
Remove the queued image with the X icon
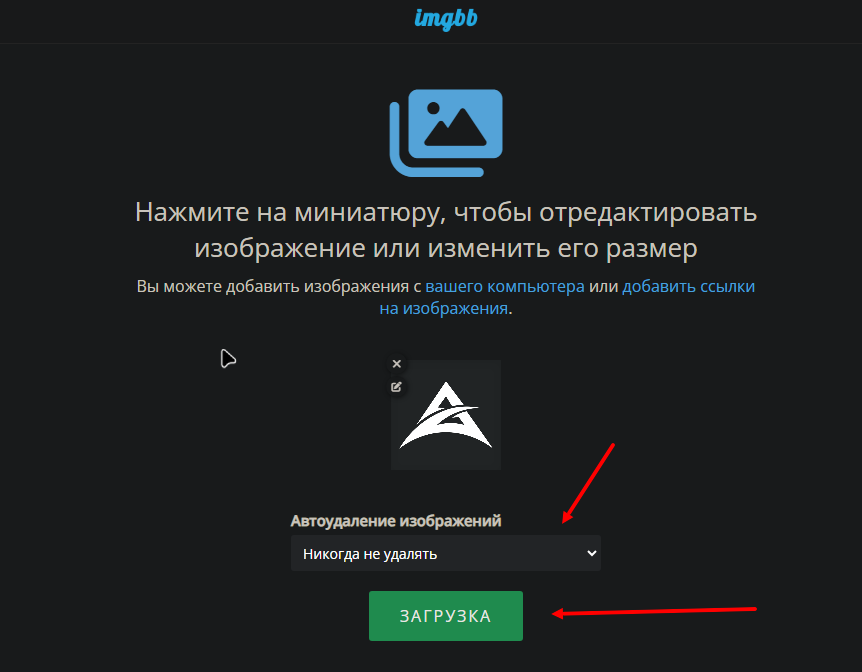396,364
